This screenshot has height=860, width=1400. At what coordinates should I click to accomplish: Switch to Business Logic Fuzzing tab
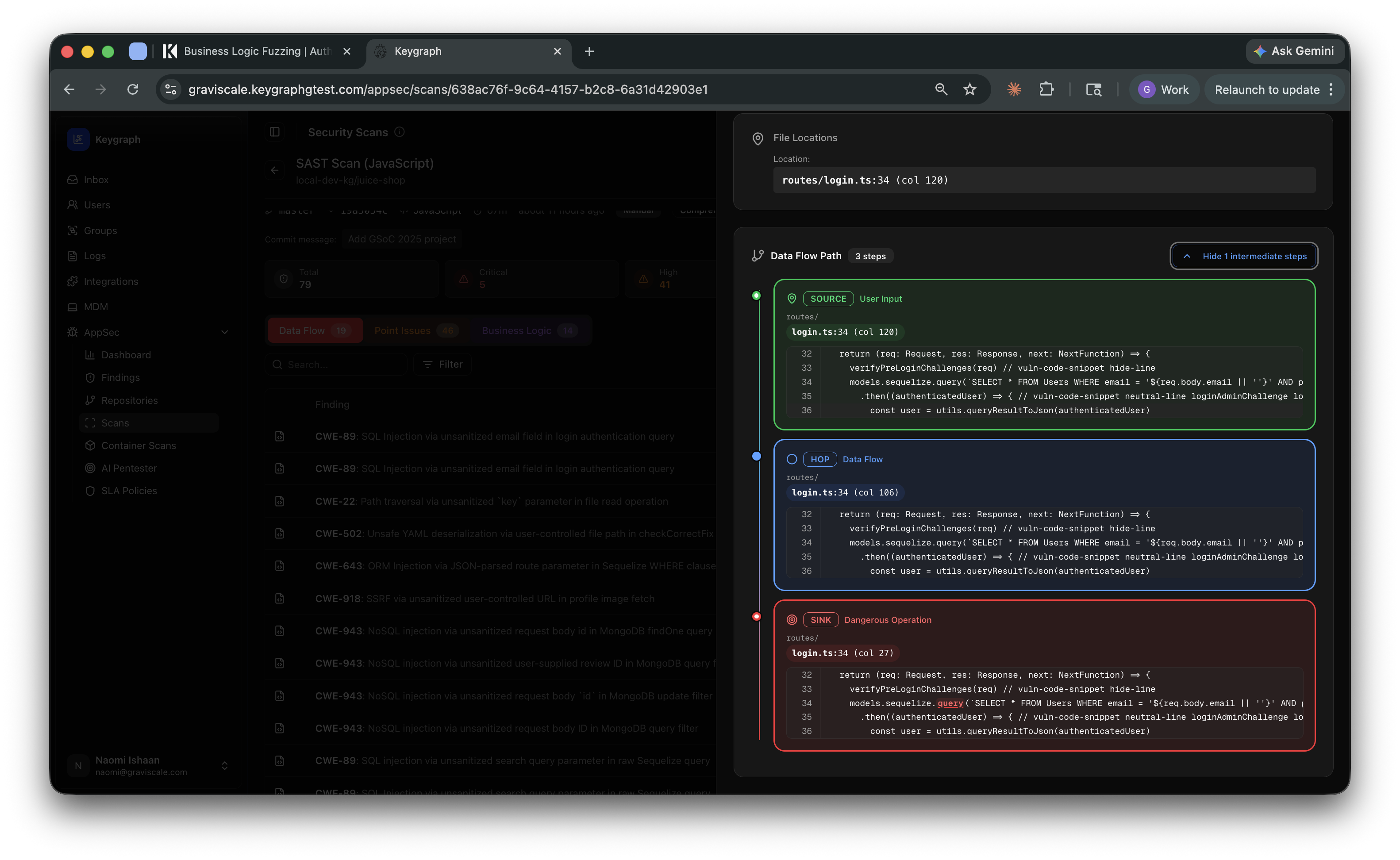(x=257, y=51)
